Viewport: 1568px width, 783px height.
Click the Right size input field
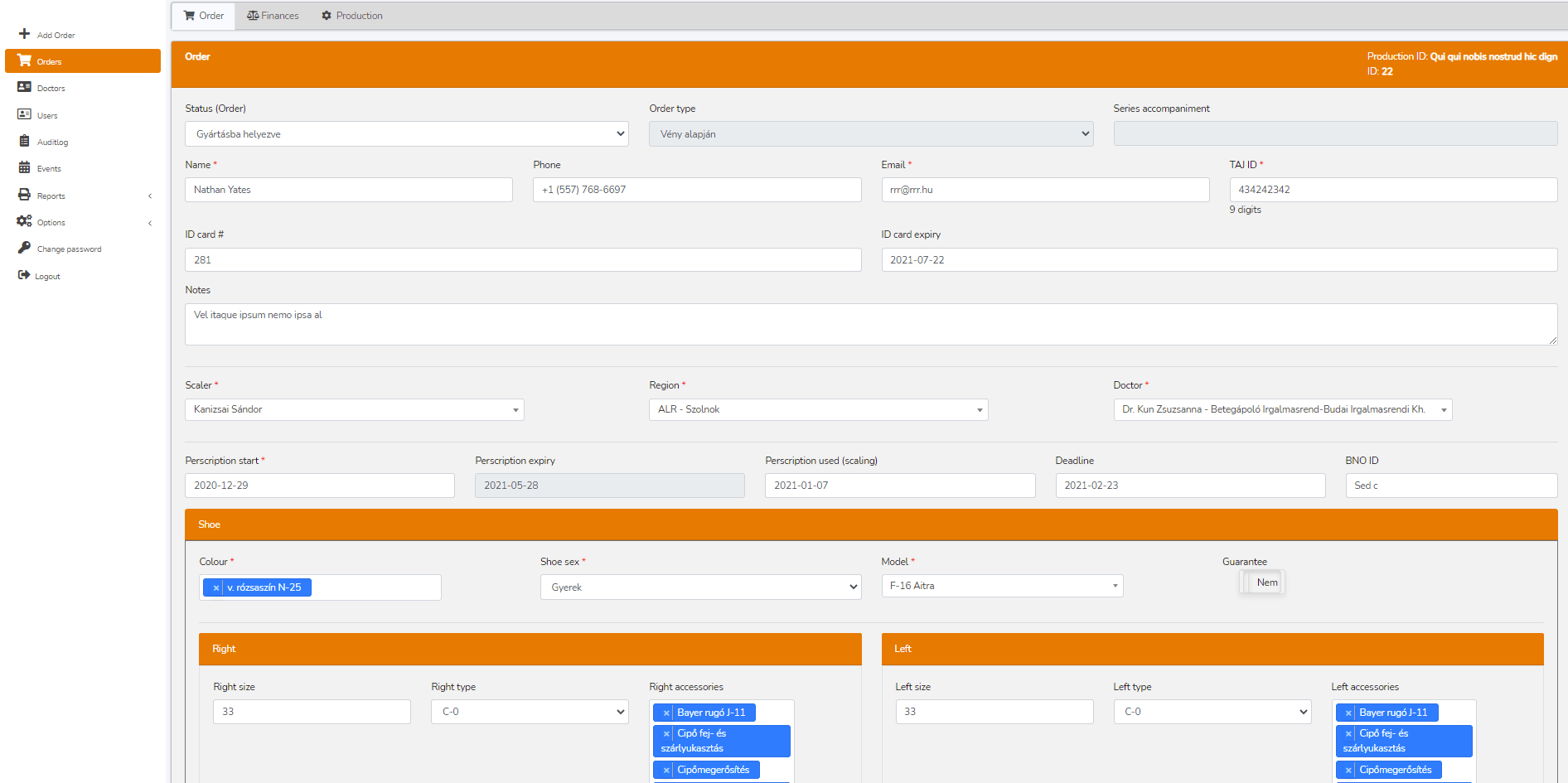click(x=312, y=712)
